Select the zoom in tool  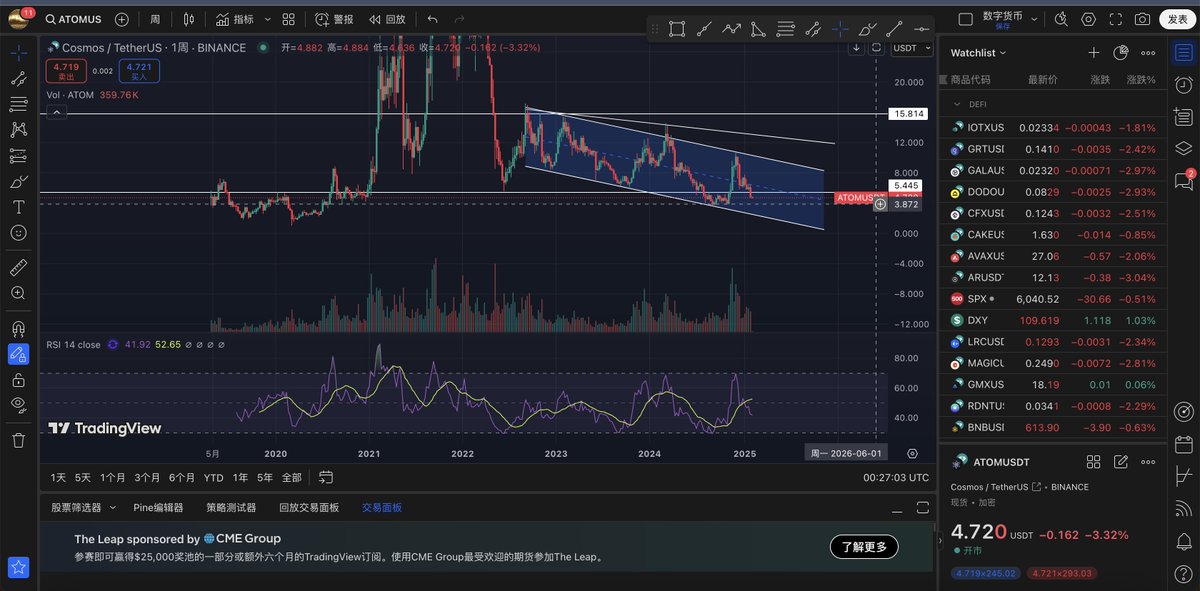pos(18,293)
